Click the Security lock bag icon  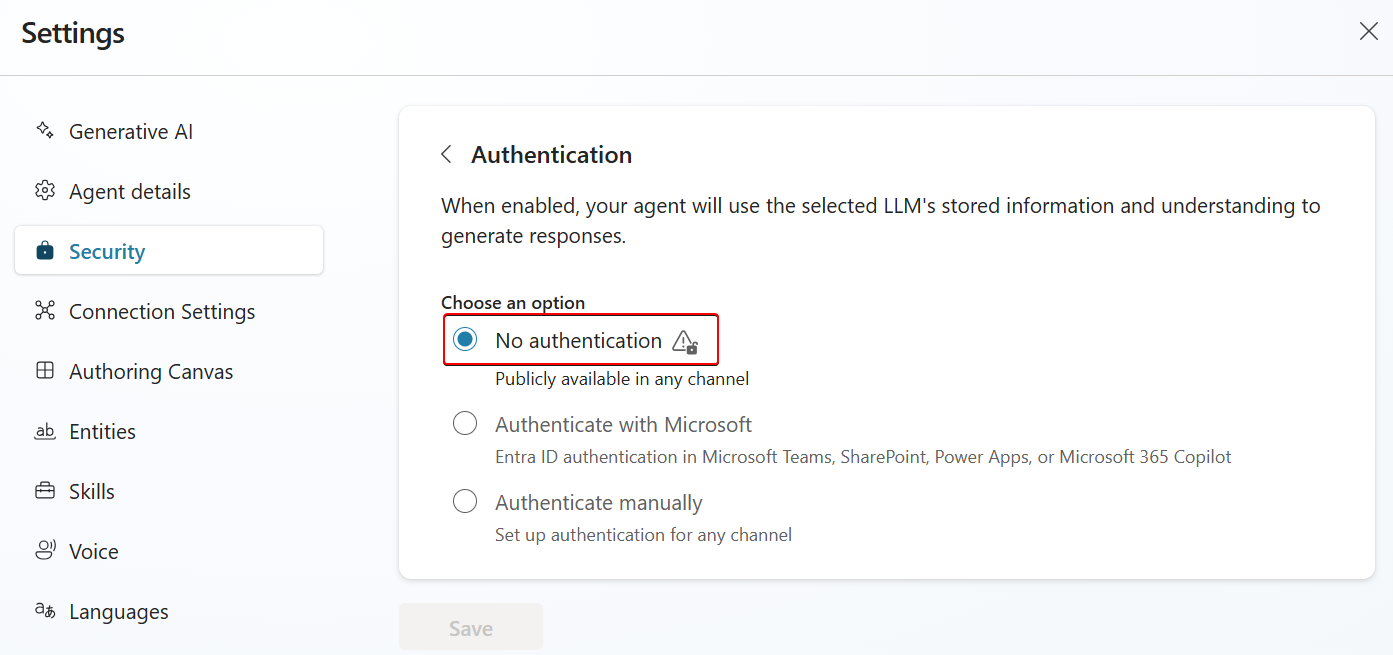(44, 251)
